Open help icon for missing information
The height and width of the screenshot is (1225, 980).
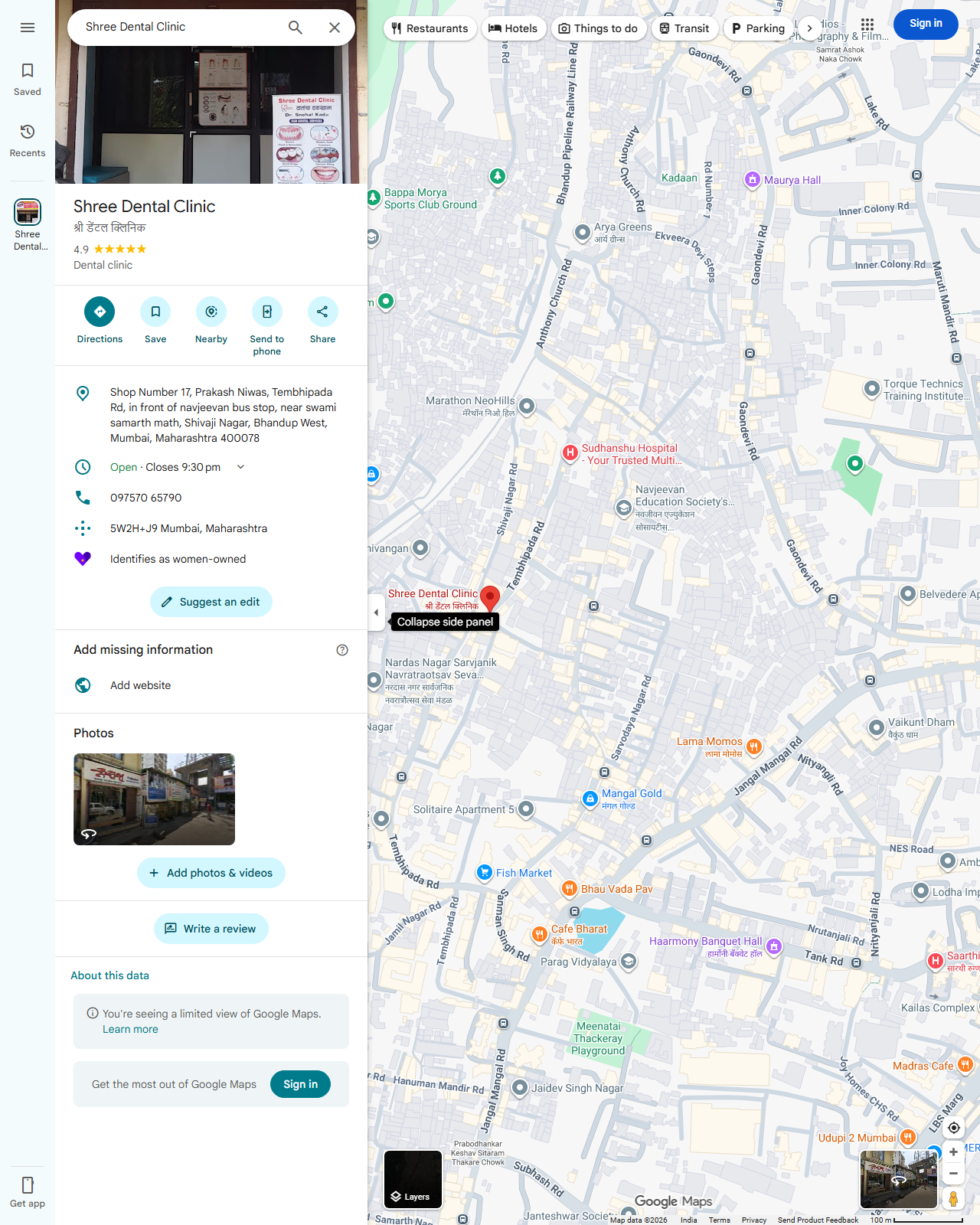[x=342, y=650]
